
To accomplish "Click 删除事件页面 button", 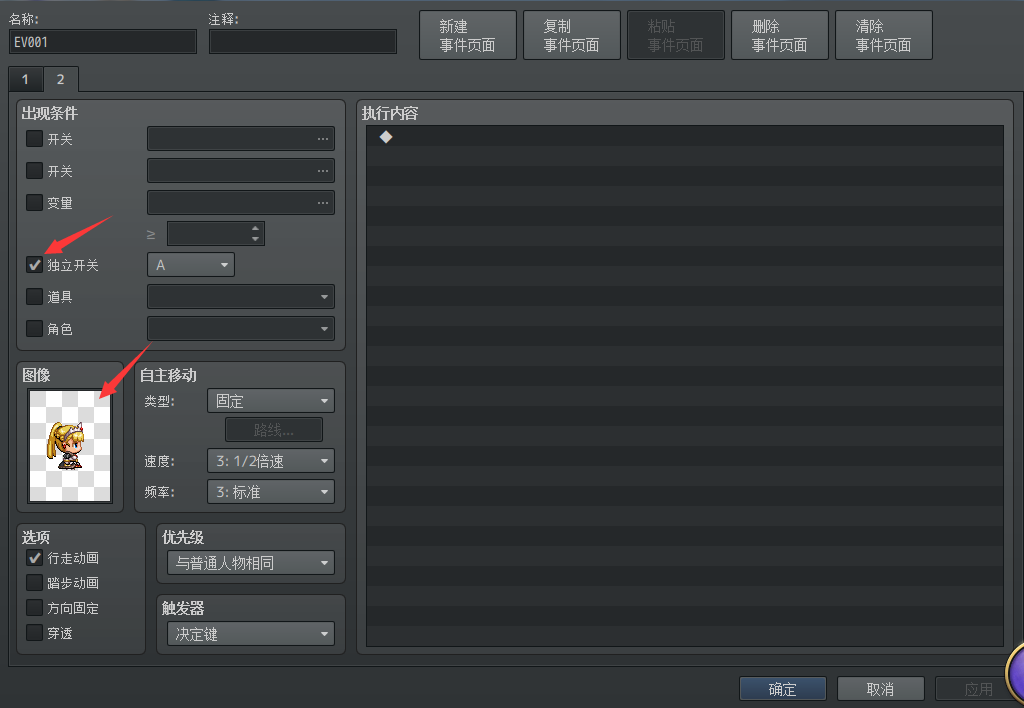I will point(780,35).
